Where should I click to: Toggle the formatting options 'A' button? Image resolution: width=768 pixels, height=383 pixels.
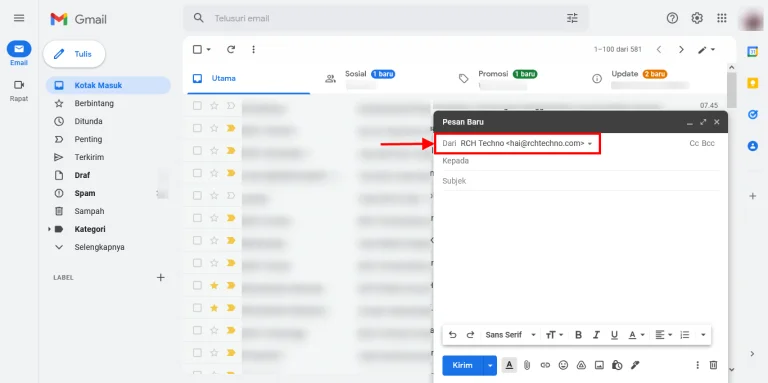pyautogui.click(x=509, y=365)
